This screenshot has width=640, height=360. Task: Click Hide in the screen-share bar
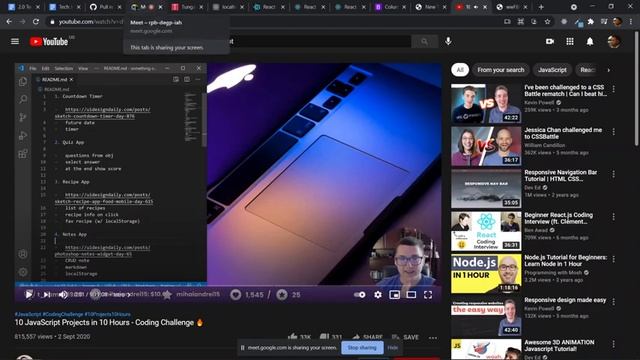pos(393,348)
